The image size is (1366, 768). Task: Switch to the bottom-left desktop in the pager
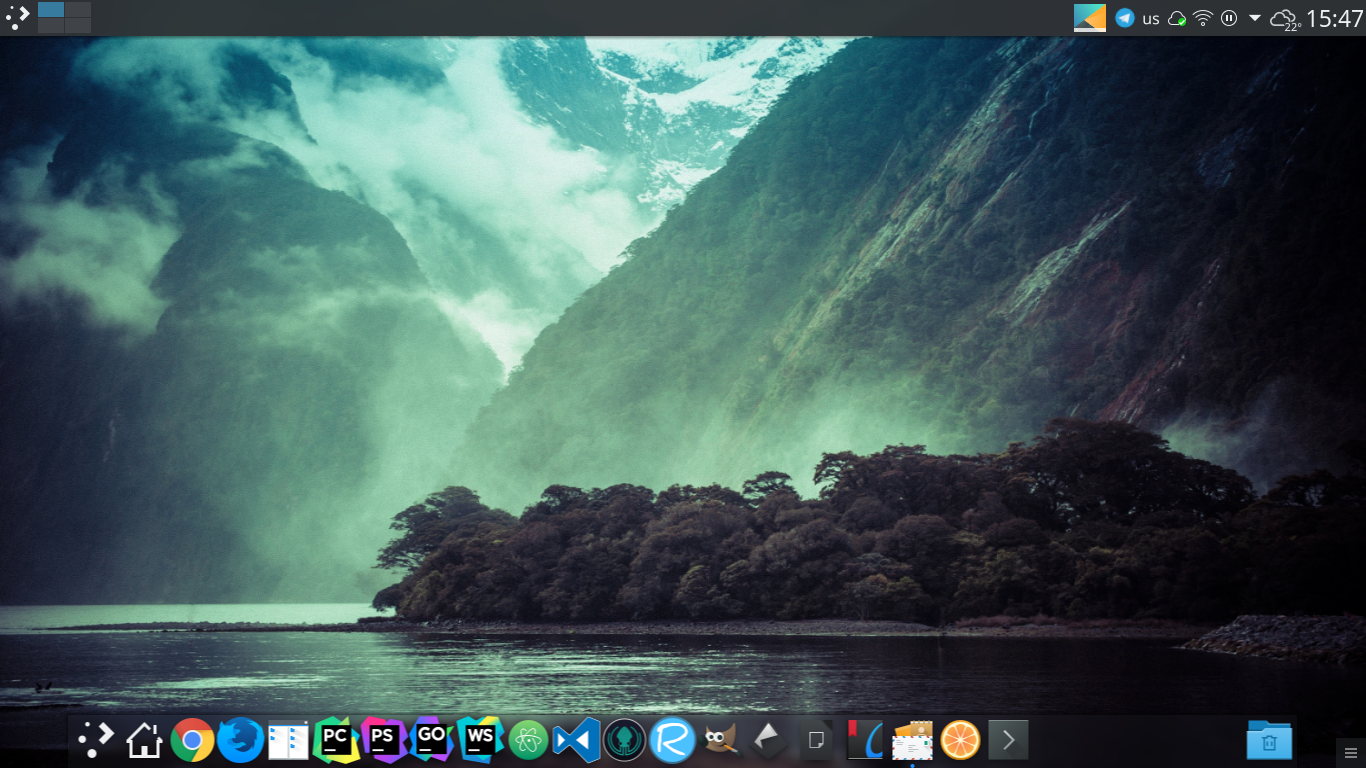51,25
